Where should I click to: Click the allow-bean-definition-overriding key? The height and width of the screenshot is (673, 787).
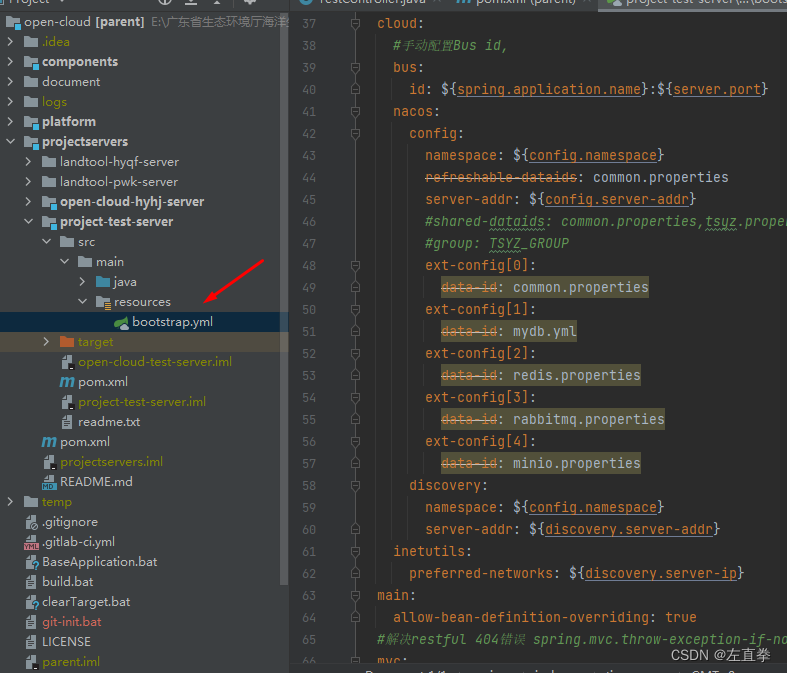tap(521, 617)
